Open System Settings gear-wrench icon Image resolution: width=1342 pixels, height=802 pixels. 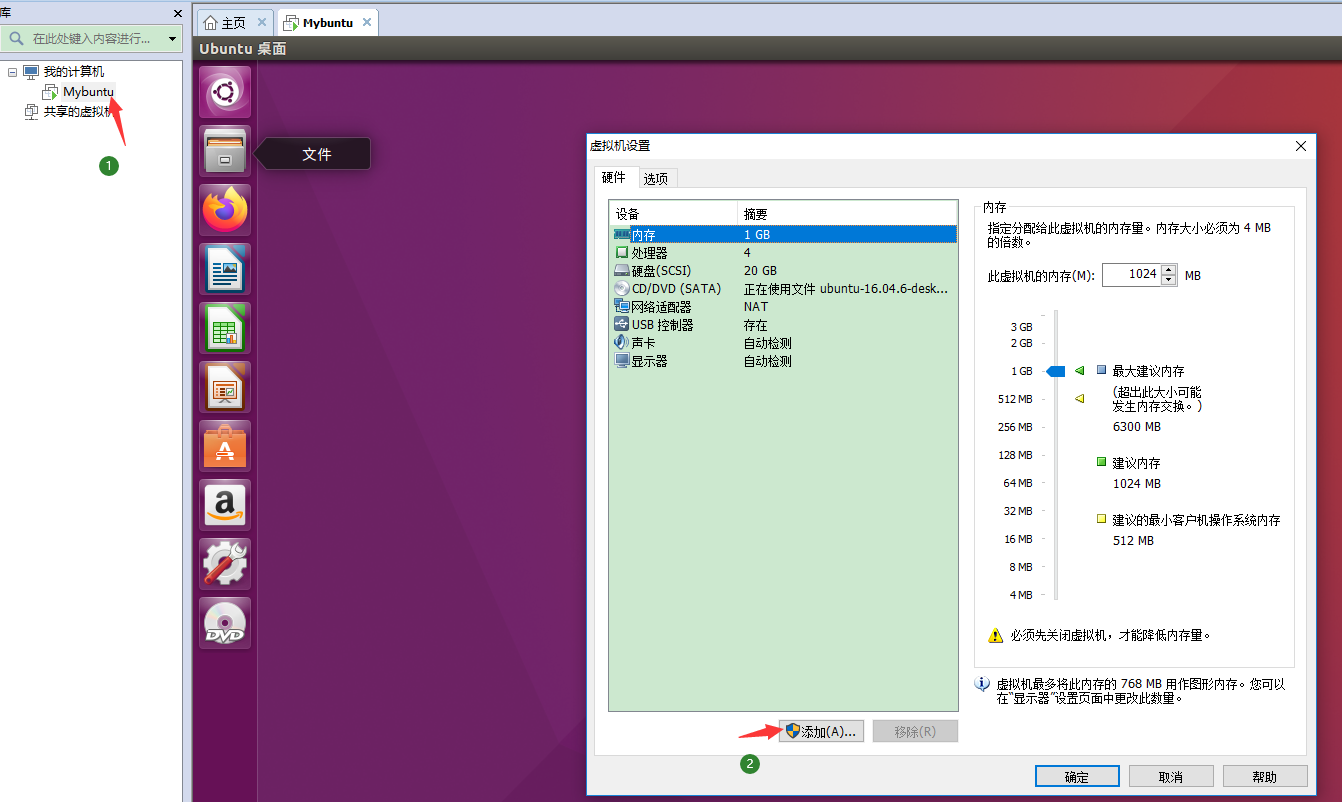tap(225, 565)
